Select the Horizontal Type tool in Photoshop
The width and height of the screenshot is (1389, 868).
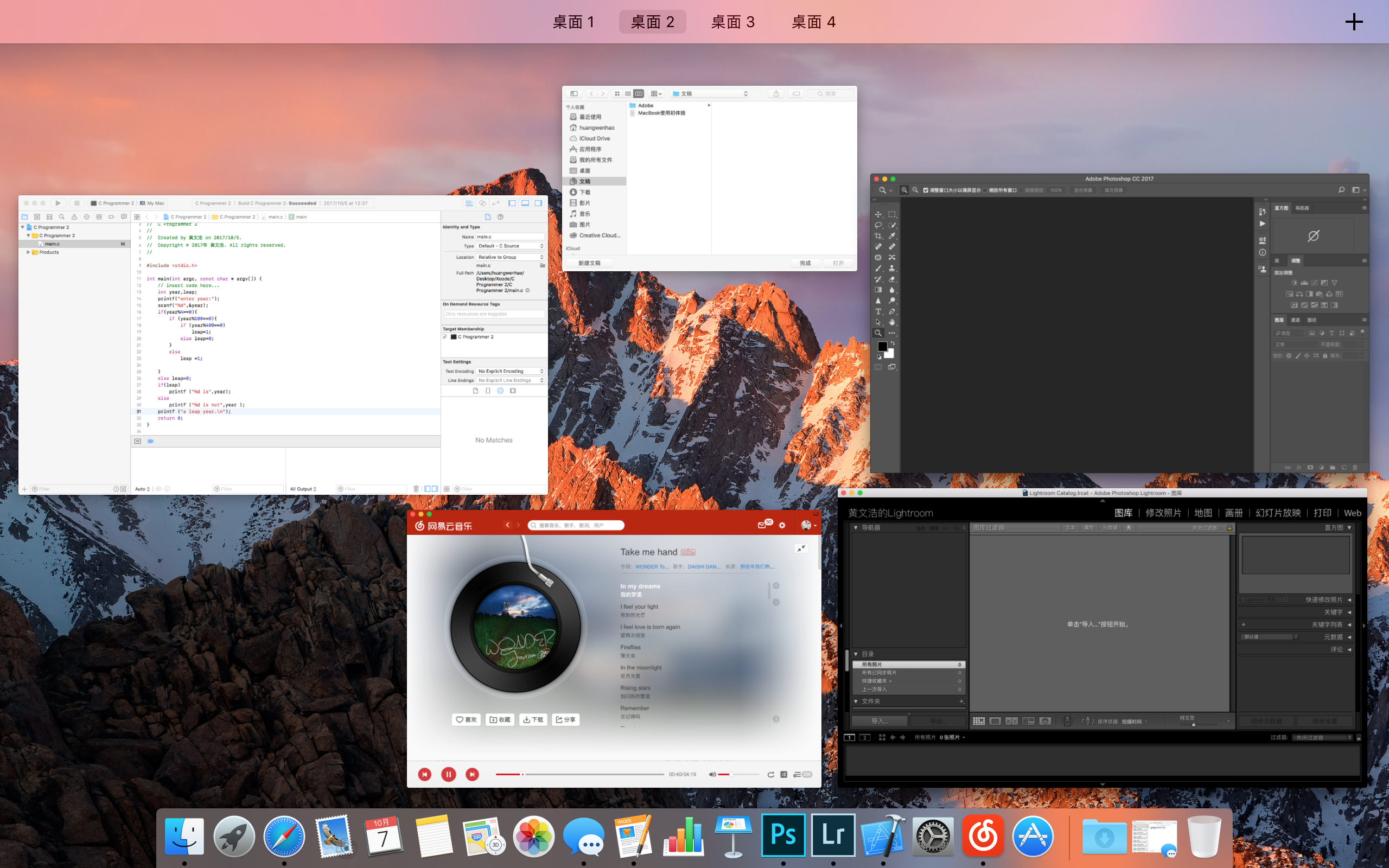point(878,311)
